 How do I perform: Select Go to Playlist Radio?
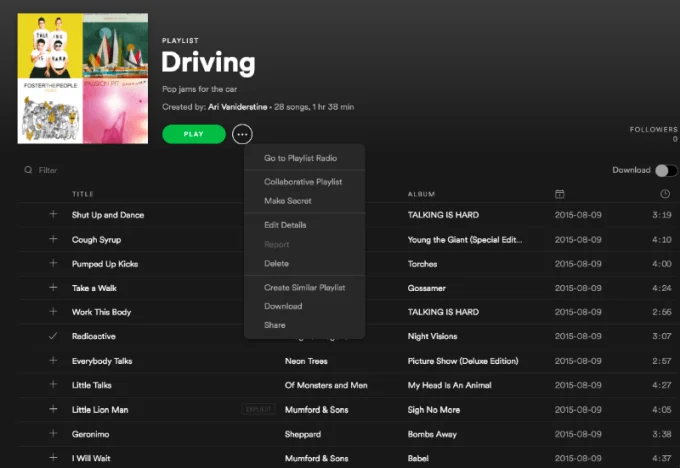tap(301, 158)
